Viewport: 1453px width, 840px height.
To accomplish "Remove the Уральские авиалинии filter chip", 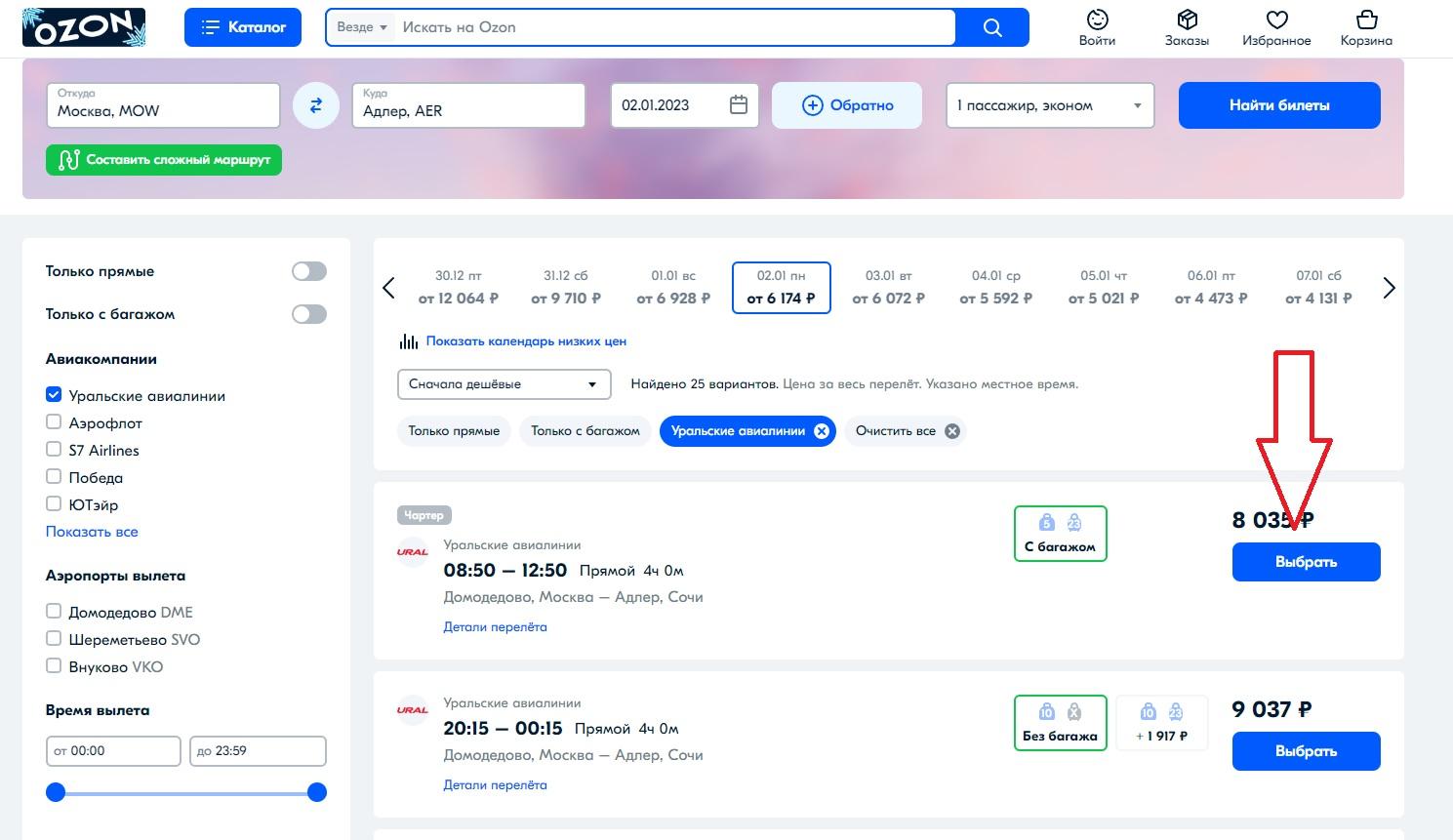I will tap(822, 431).
